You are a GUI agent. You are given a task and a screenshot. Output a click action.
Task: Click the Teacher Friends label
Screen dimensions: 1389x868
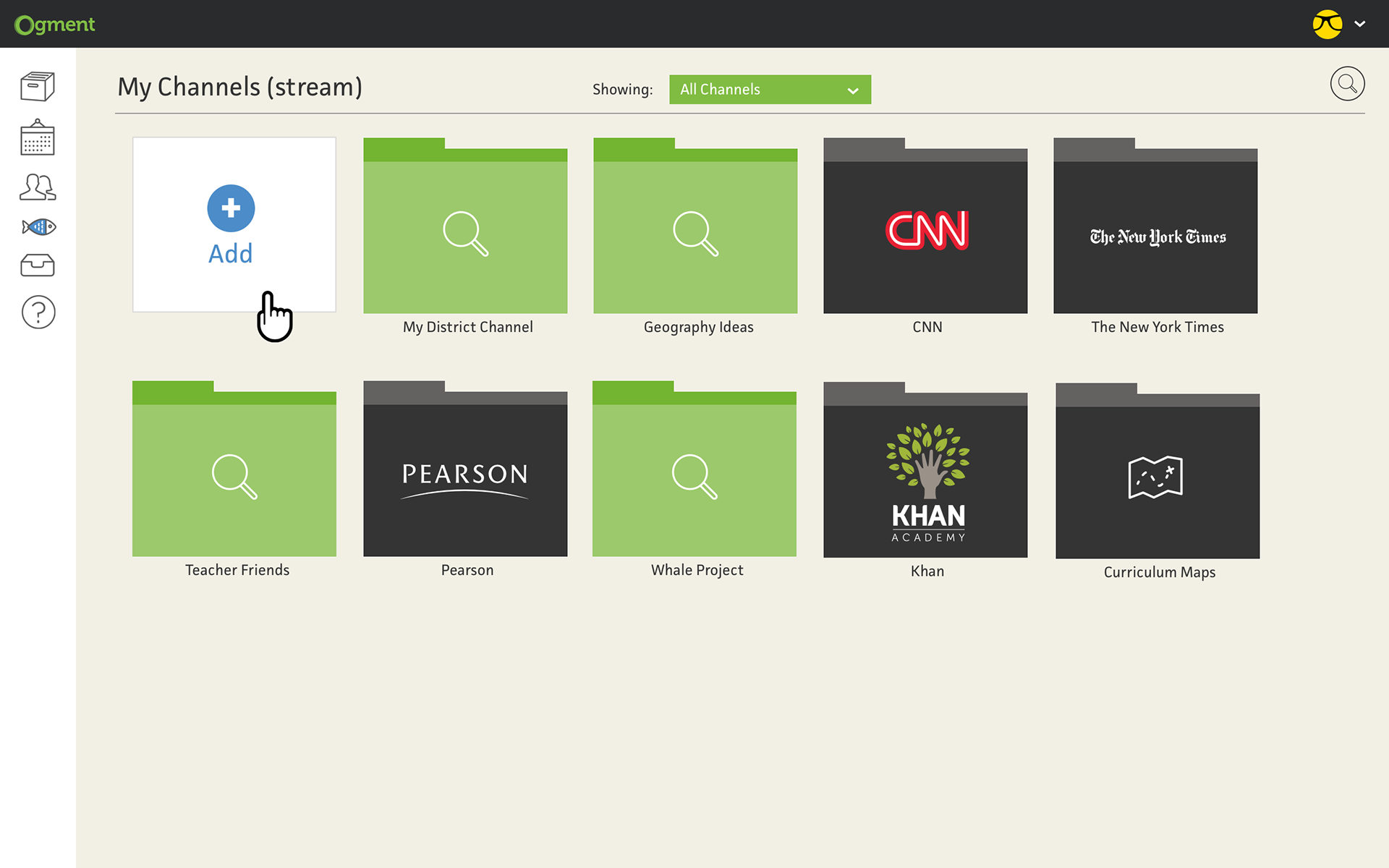[237, 570]
